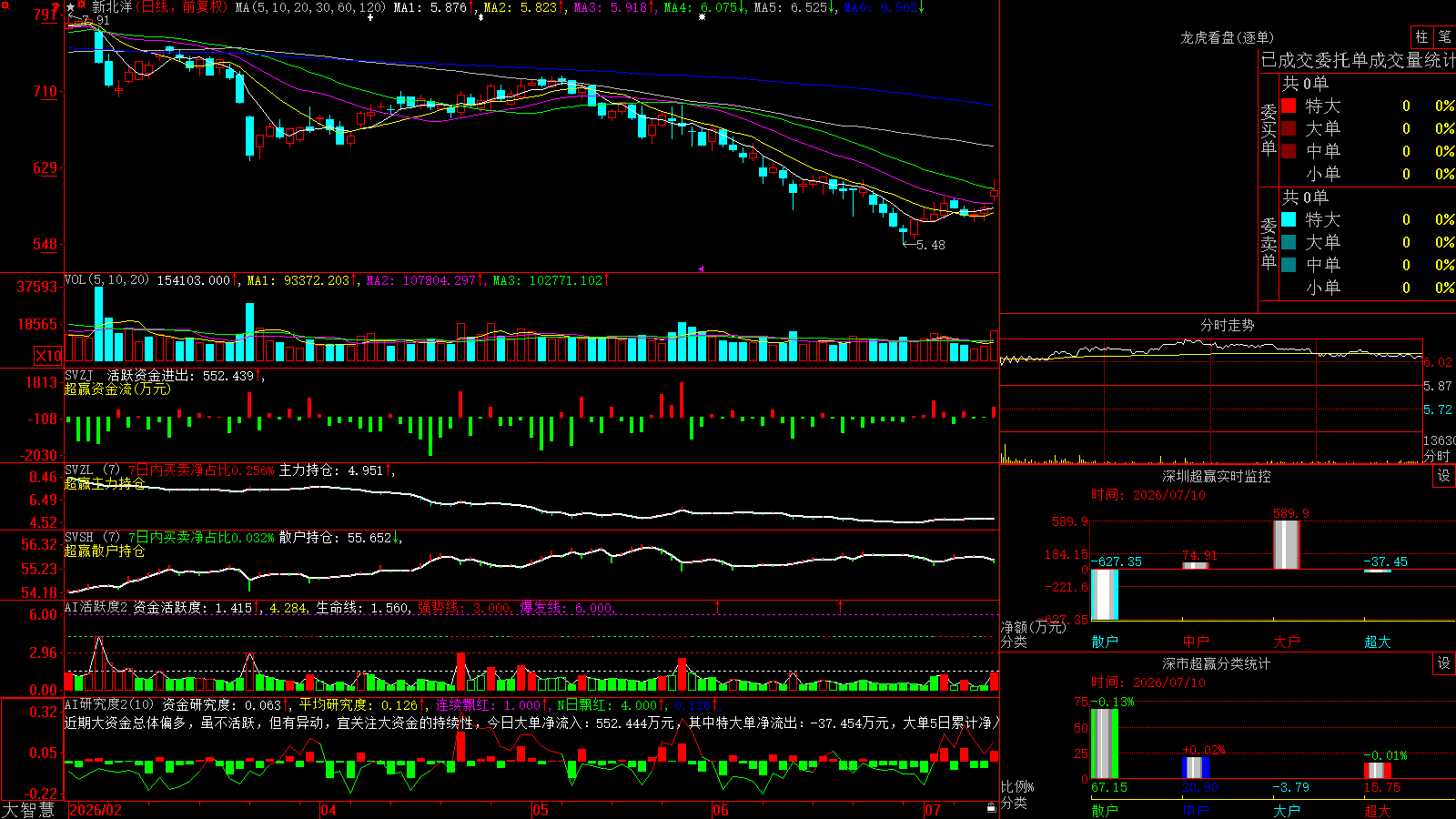Click the 2026/02 date marker on timeline
1456x819 pixels.
click(96, 810)
